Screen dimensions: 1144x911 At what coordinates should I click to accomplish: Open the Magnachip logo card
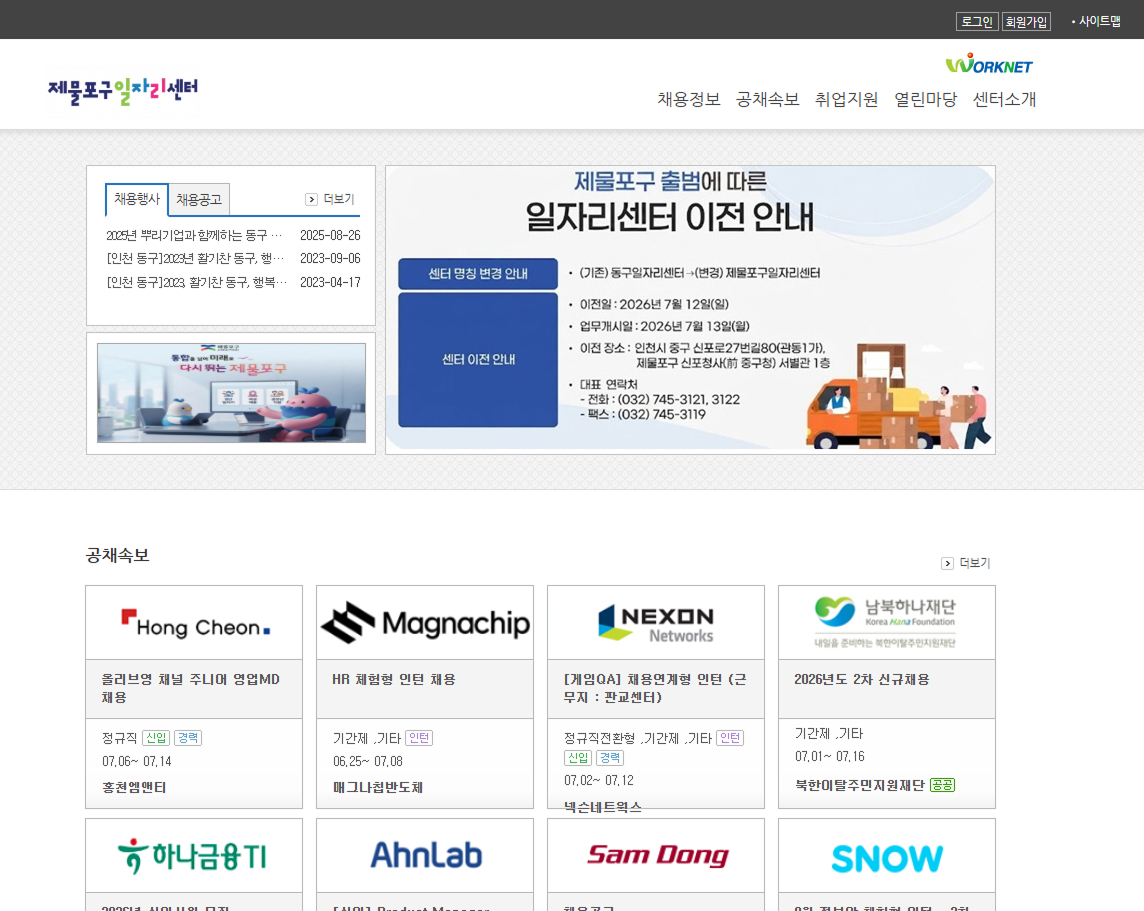click(425, 623)
